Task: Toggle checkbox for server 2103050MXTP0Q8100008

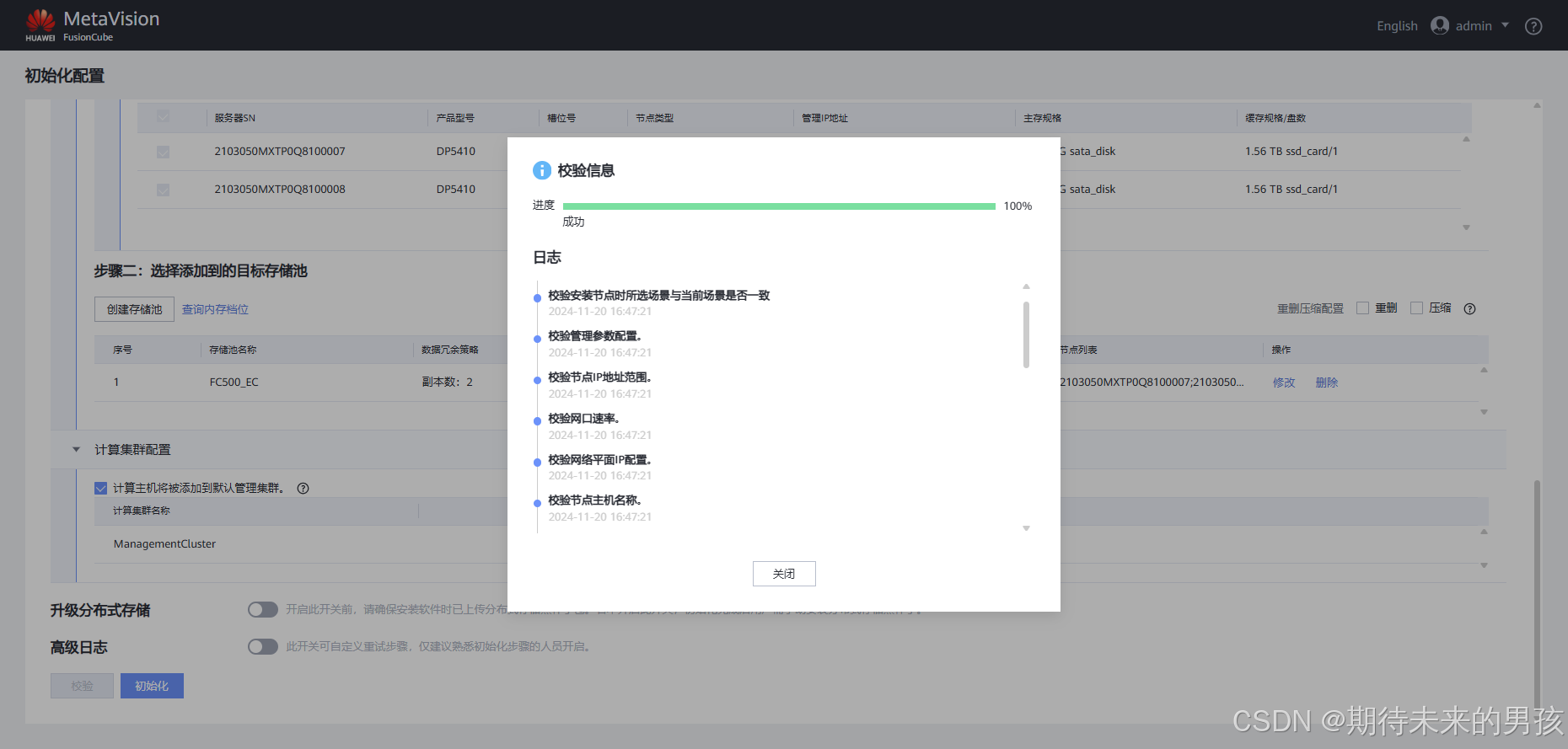Action: [163, 190]
